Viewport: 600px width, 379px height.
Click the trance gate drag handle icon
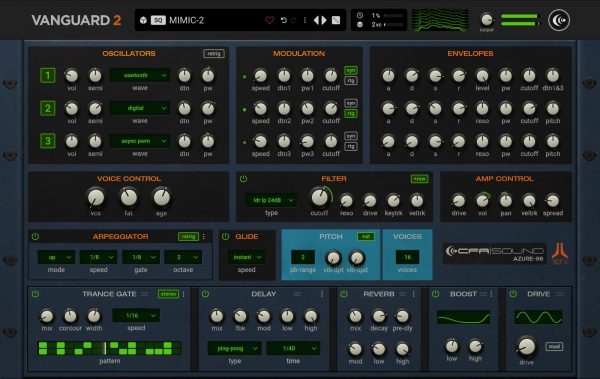tap(144, 294)
